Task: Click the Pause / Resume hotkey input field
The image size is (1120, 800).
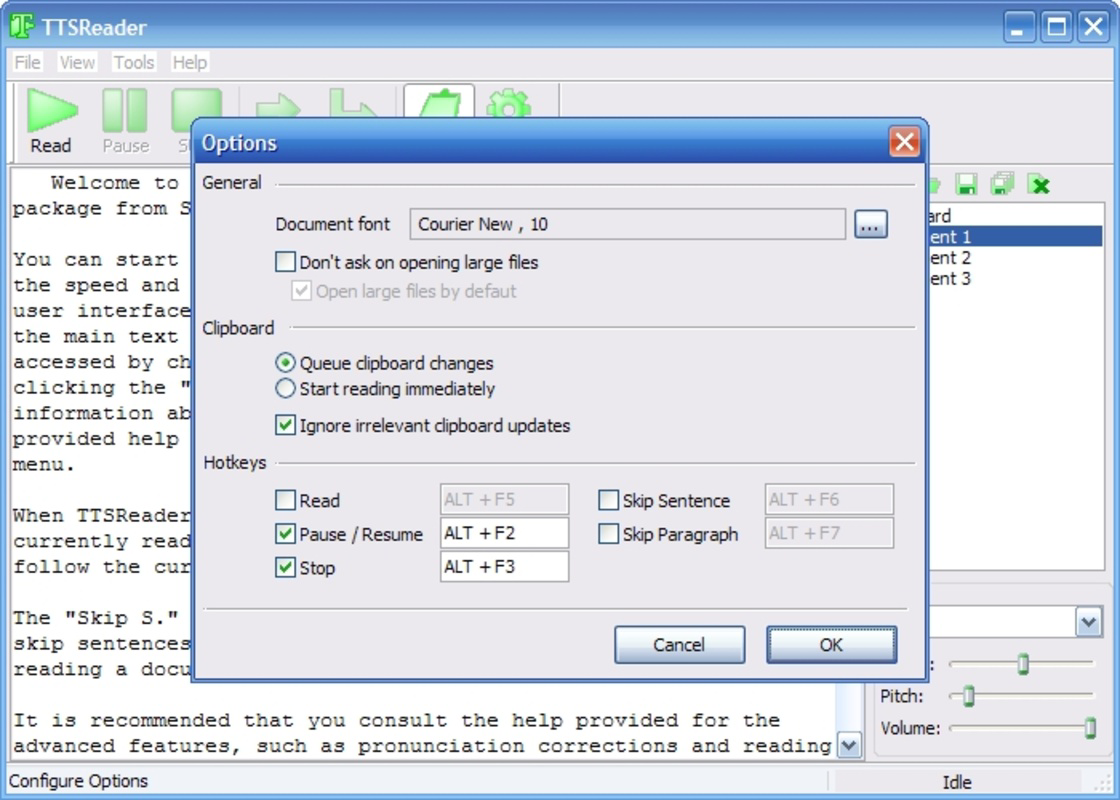Action: (503, 533)
